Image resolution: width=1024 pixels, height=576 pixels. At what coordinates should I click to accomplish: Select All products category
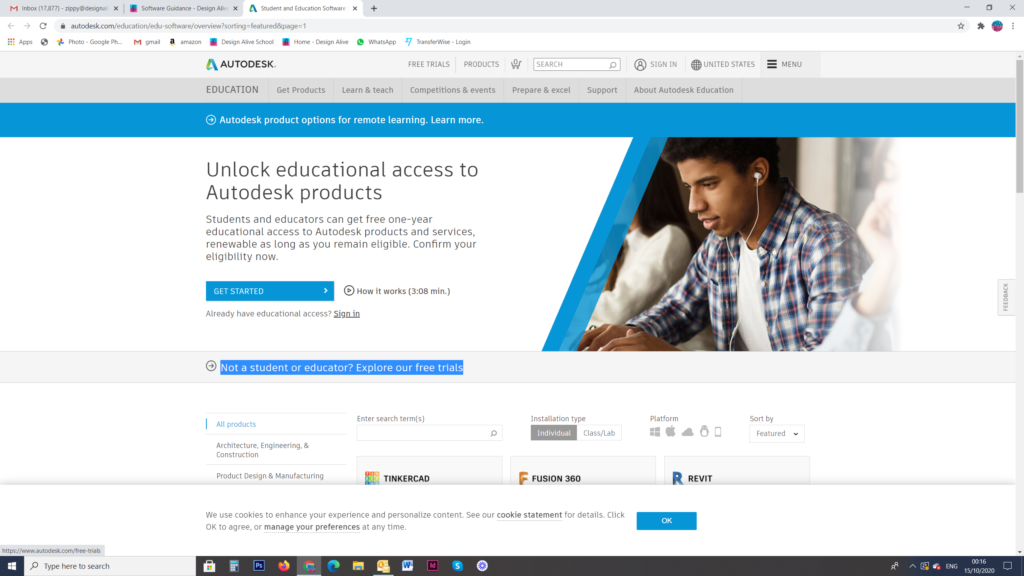[x=236, y=424]
